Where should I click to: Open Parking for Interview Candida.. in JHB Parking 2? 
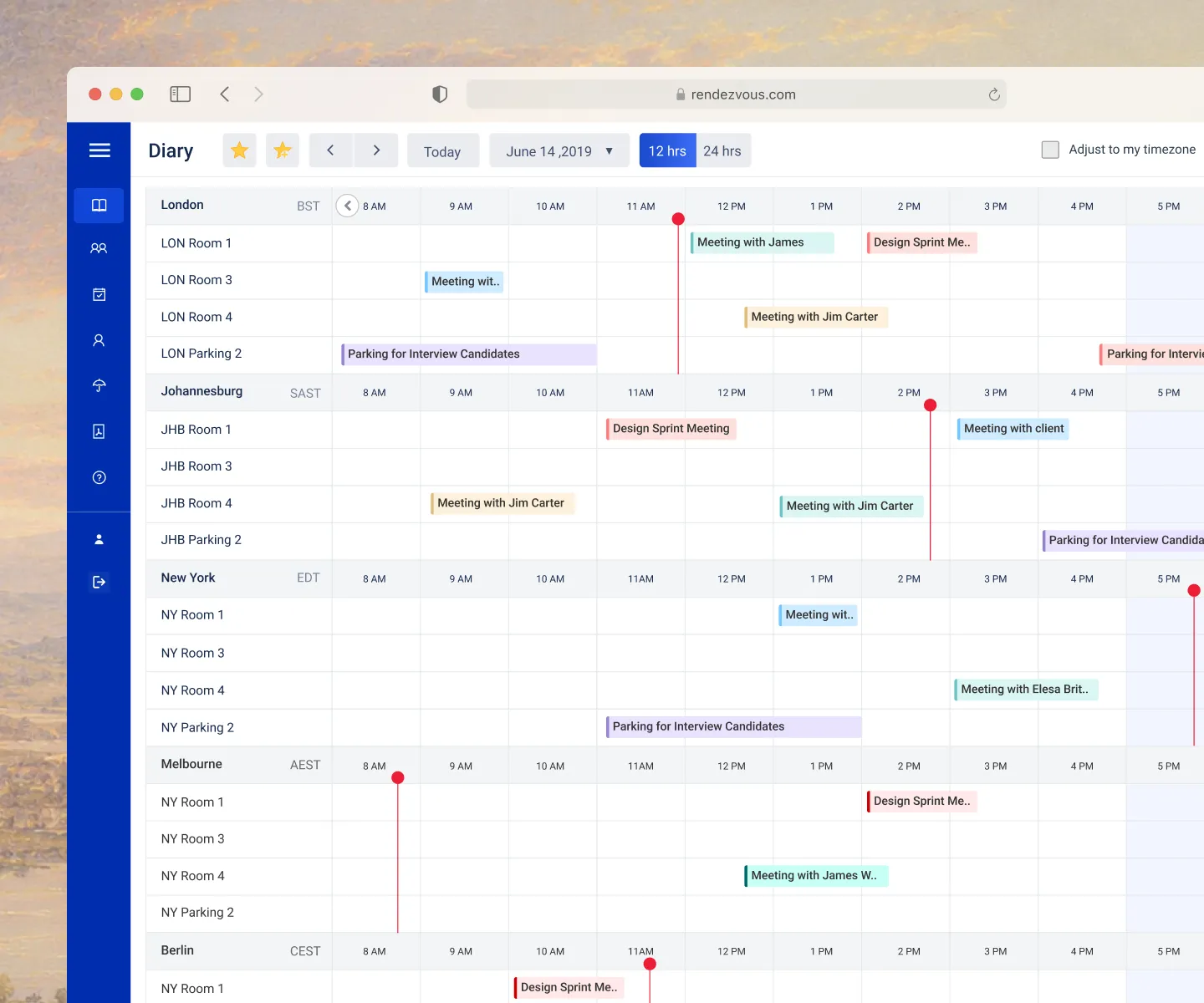1123,541
